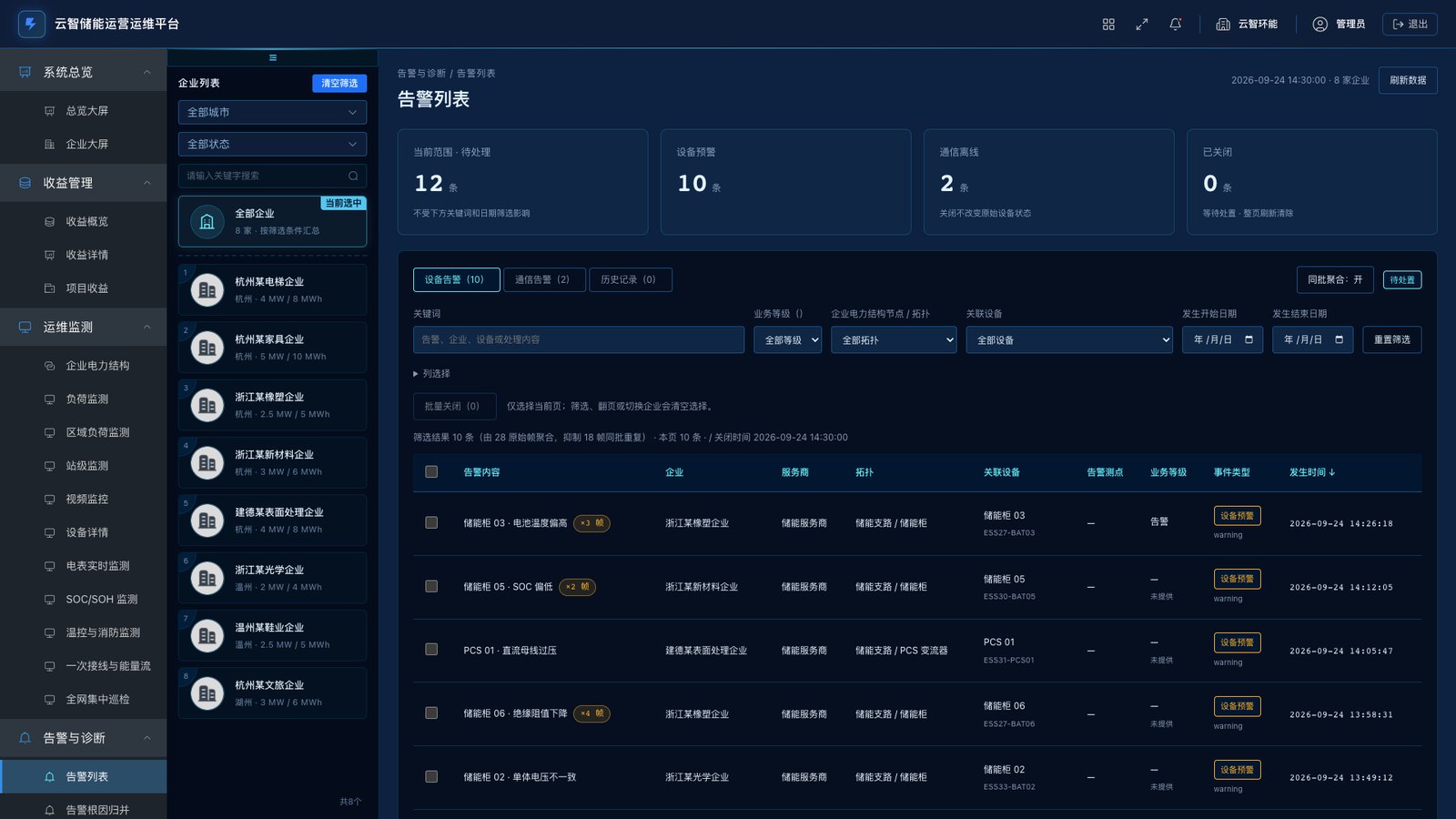Toggle fullscreen using the expand arrows icon

(1142, 25)
